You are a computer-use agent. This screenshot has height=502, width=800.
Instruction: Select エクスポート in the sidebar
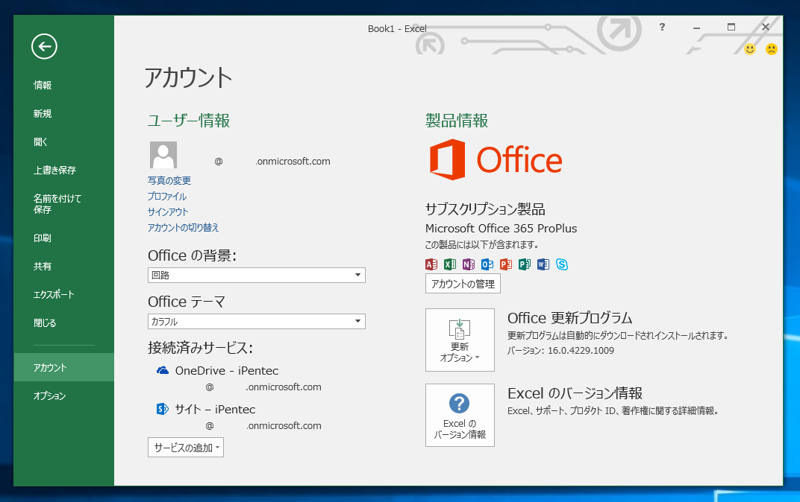[54, 294]
